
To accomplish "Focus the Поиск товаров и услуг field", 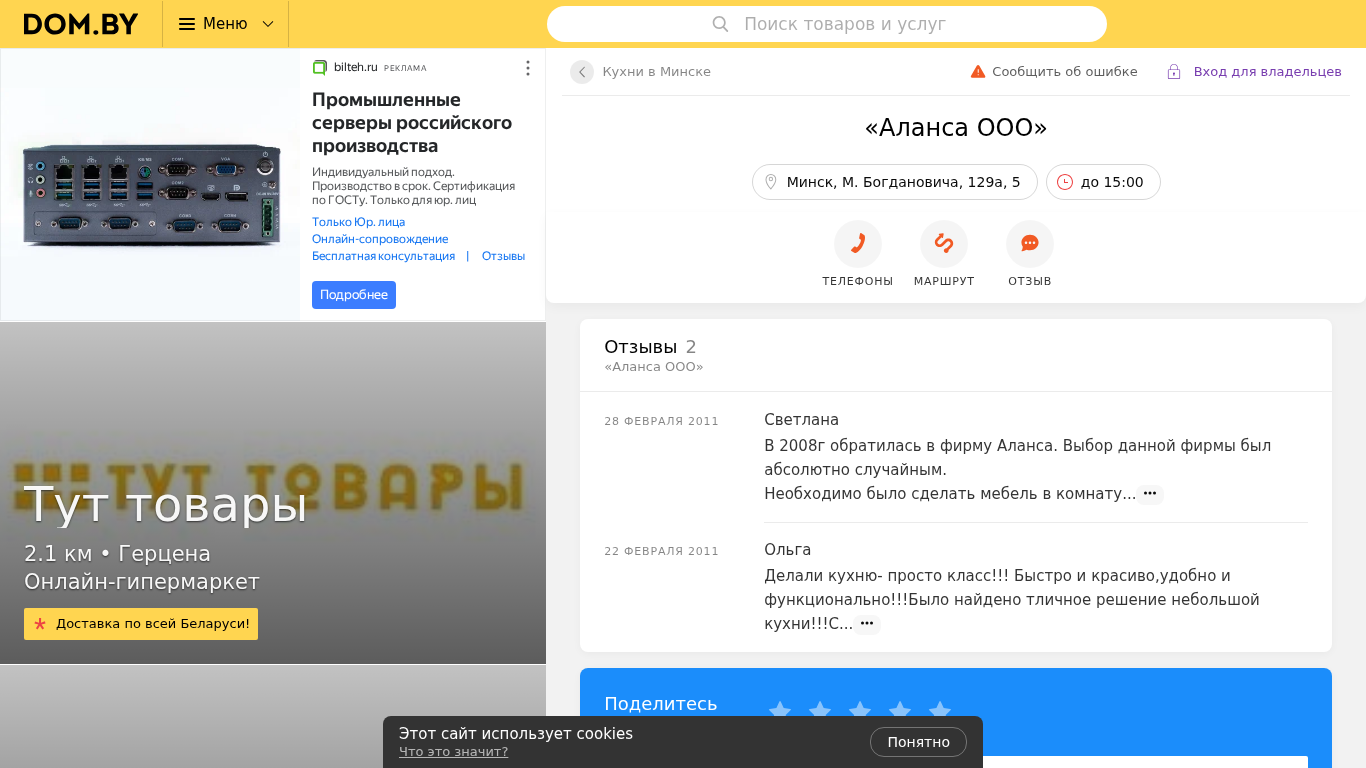I will 827,24.
